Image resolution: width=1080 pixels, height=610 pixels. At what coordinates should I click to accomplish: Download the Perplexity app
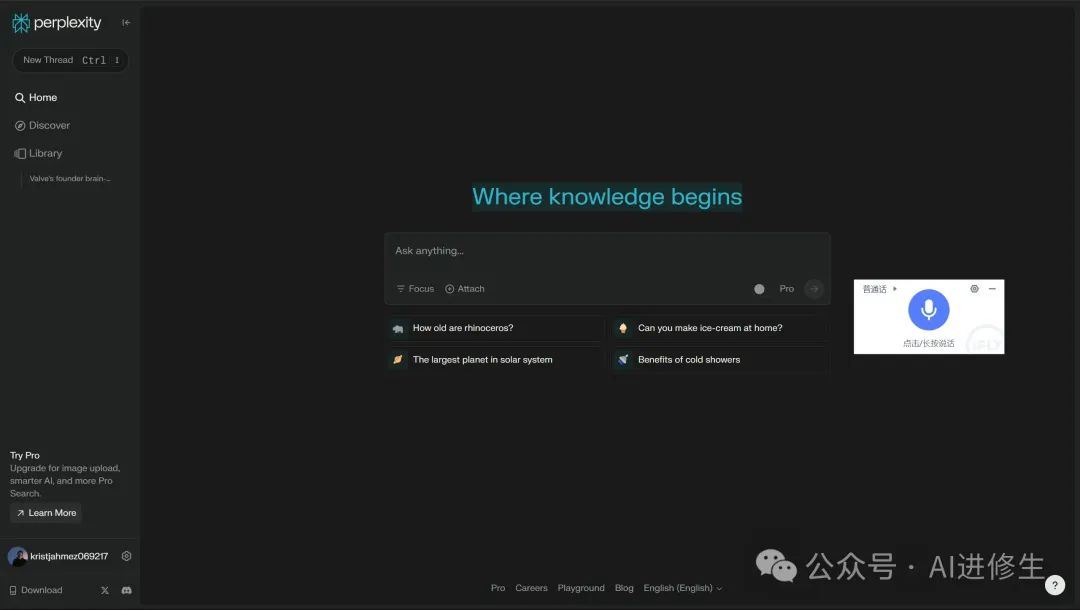point(36,591)
